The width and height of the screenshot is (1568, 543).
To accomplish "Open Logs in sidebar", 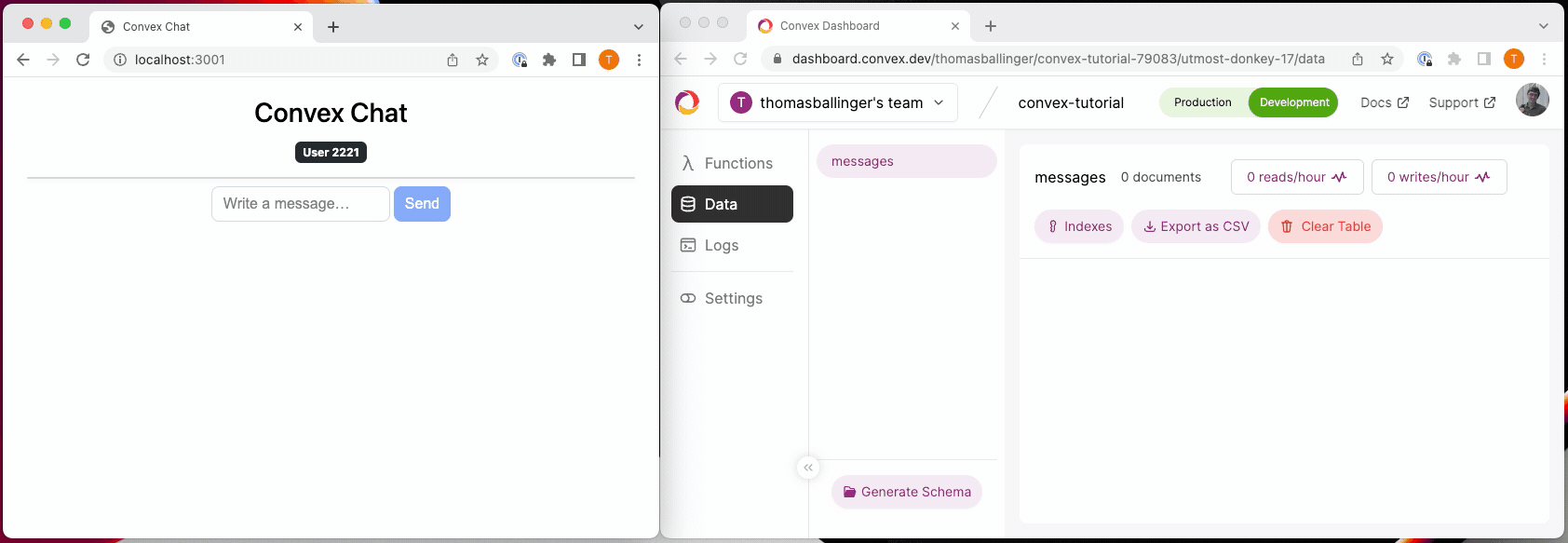I will tap(732, 245).
